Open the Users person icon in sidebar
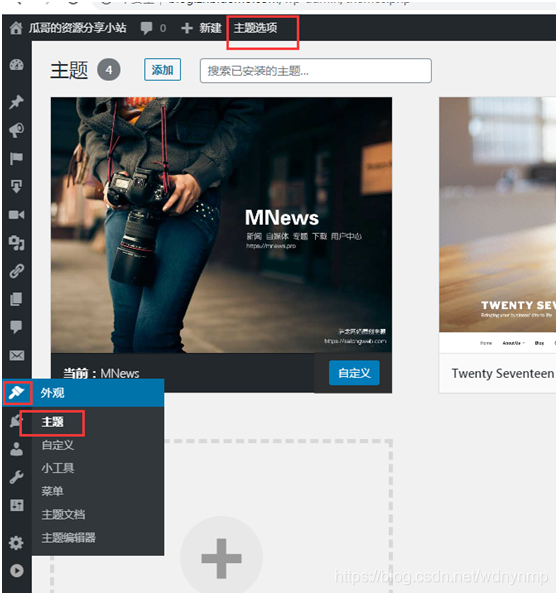Viewport: 558px width, 595px height. coord(16,449)
